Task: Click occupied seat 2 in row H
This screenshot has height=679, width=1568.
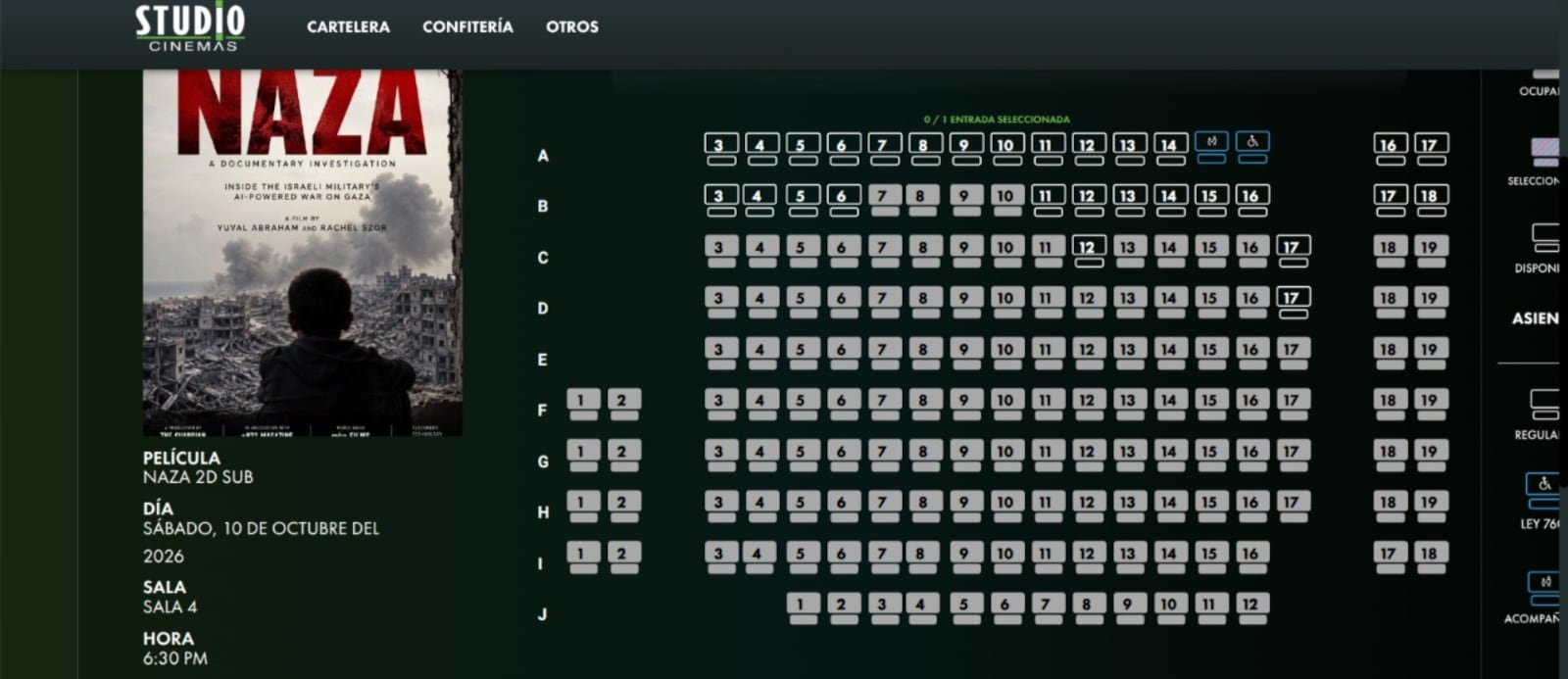Action: 624,506
